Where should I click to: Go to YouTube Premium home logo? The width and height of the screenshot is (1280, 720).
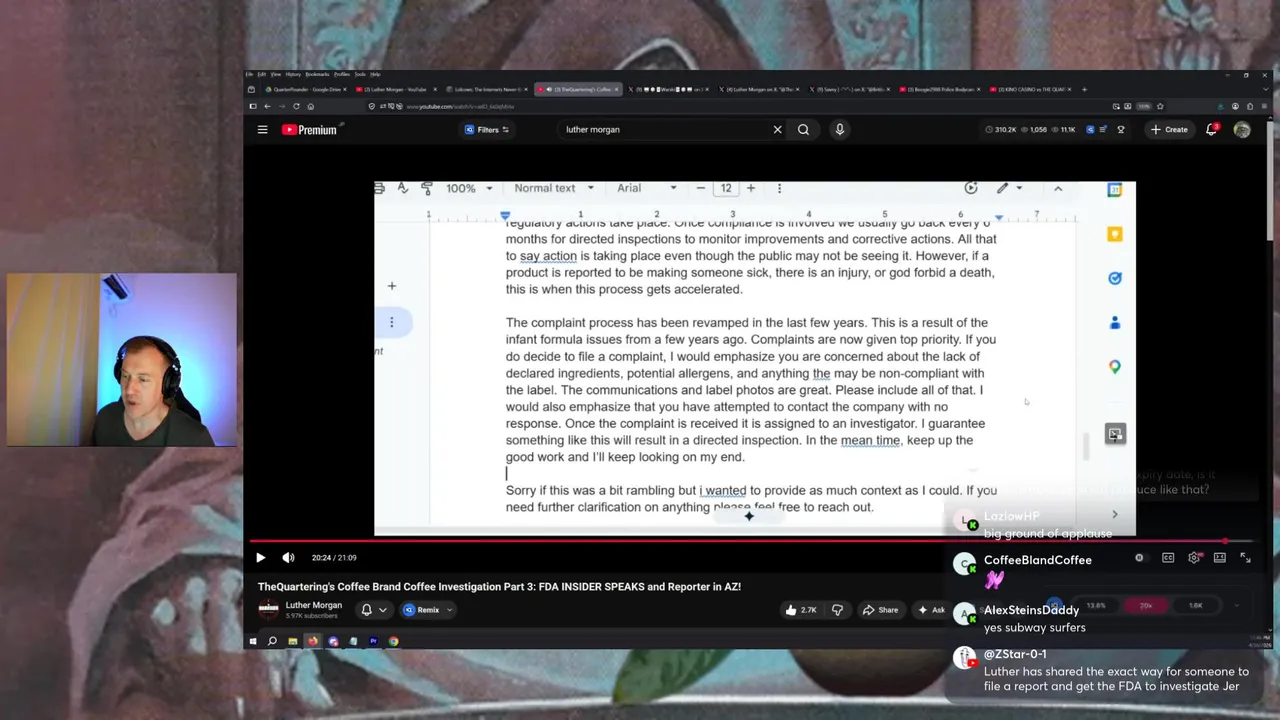[x=309, y=129]
